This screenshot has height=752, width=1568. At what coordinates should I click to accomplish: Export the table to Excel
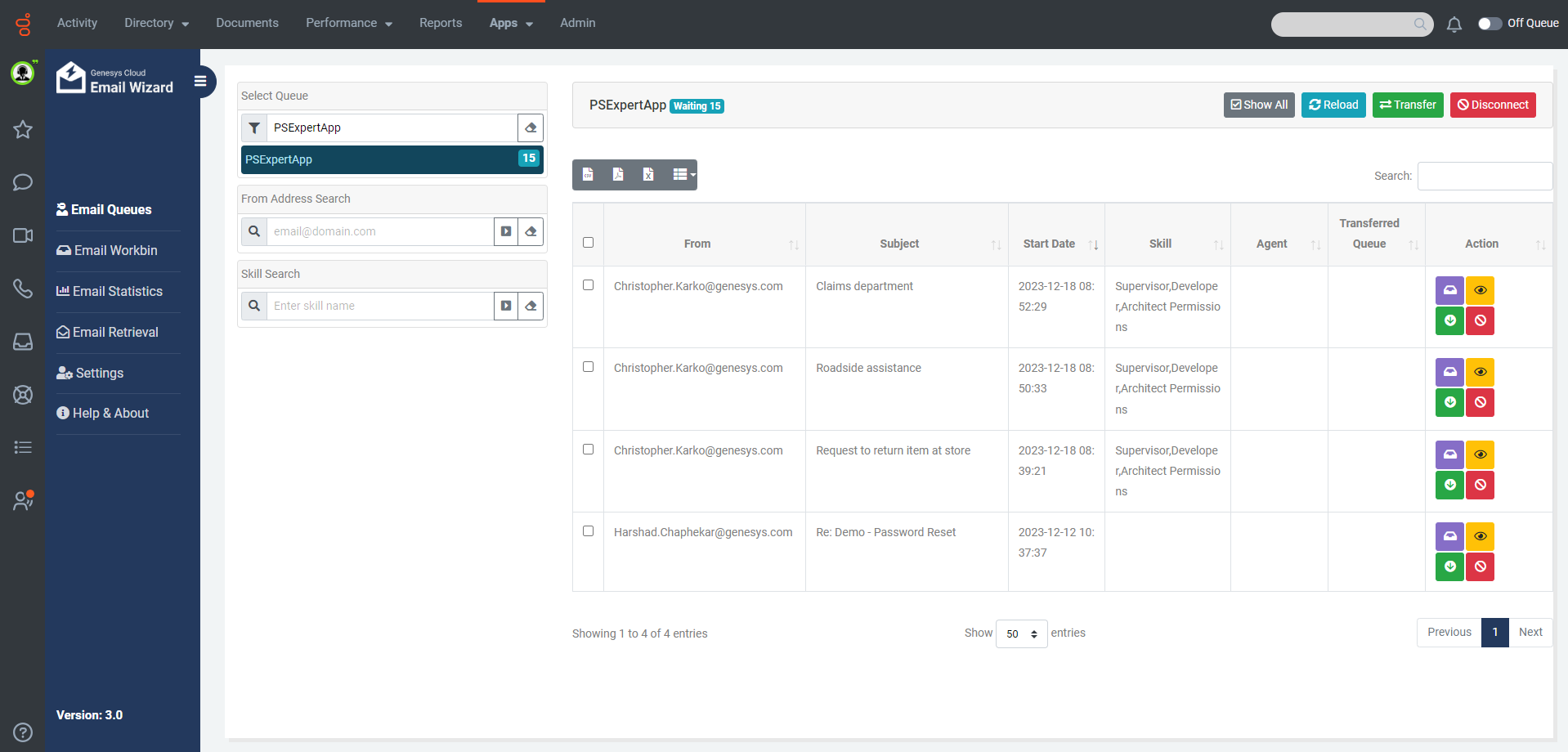pos(648,175)
